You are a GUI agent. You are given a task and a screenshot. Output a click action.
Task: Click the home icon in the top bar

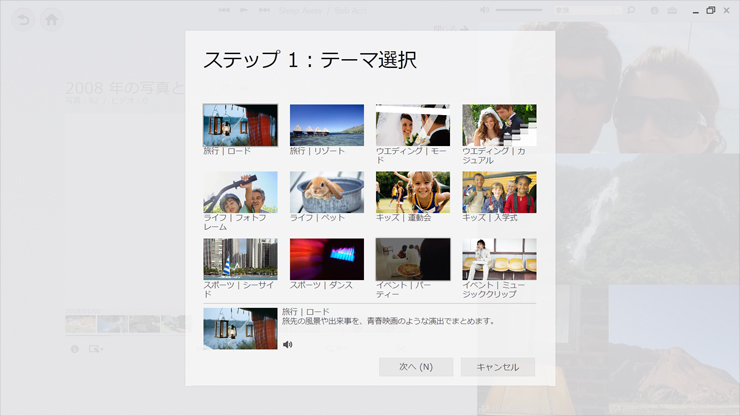pos(50,19)
